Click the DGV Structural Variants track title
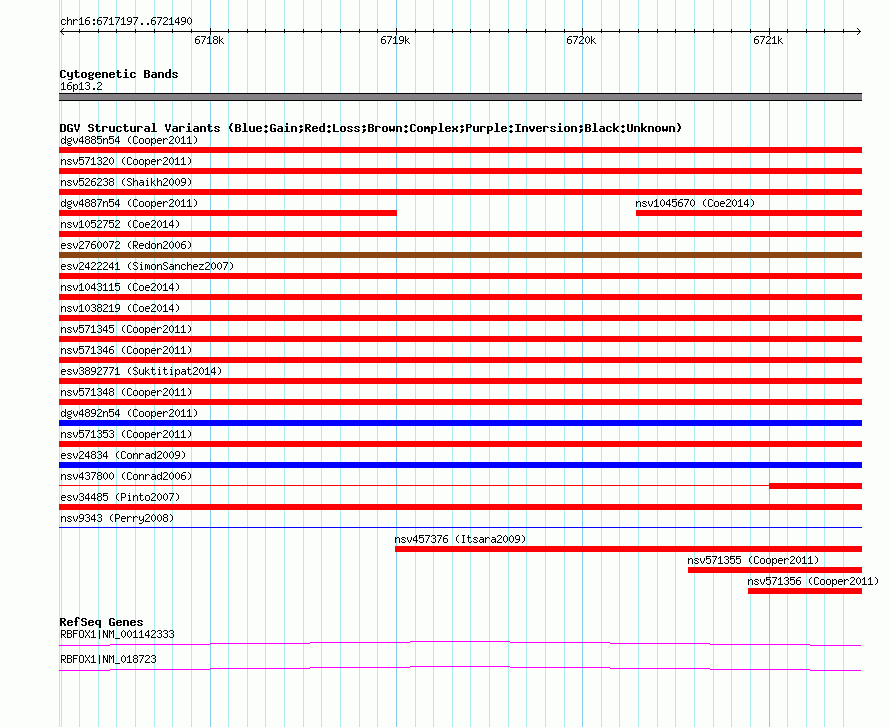The width and height of the screenshot is (890, 727). 370,128
